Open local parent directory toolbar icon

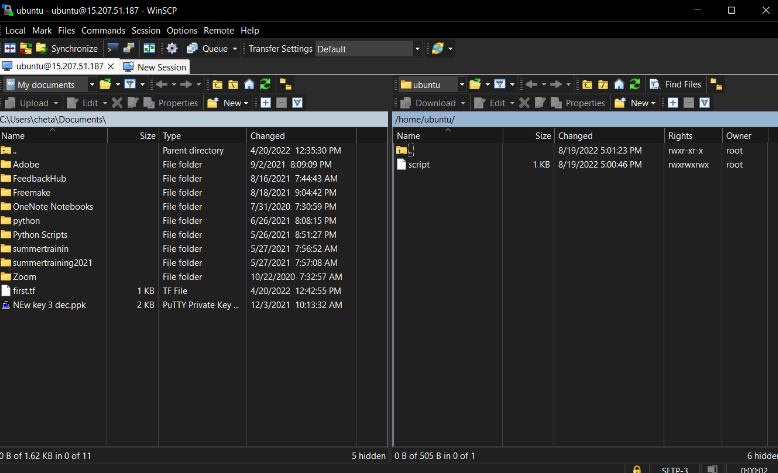pyautogui.click(x=217, y=84)
